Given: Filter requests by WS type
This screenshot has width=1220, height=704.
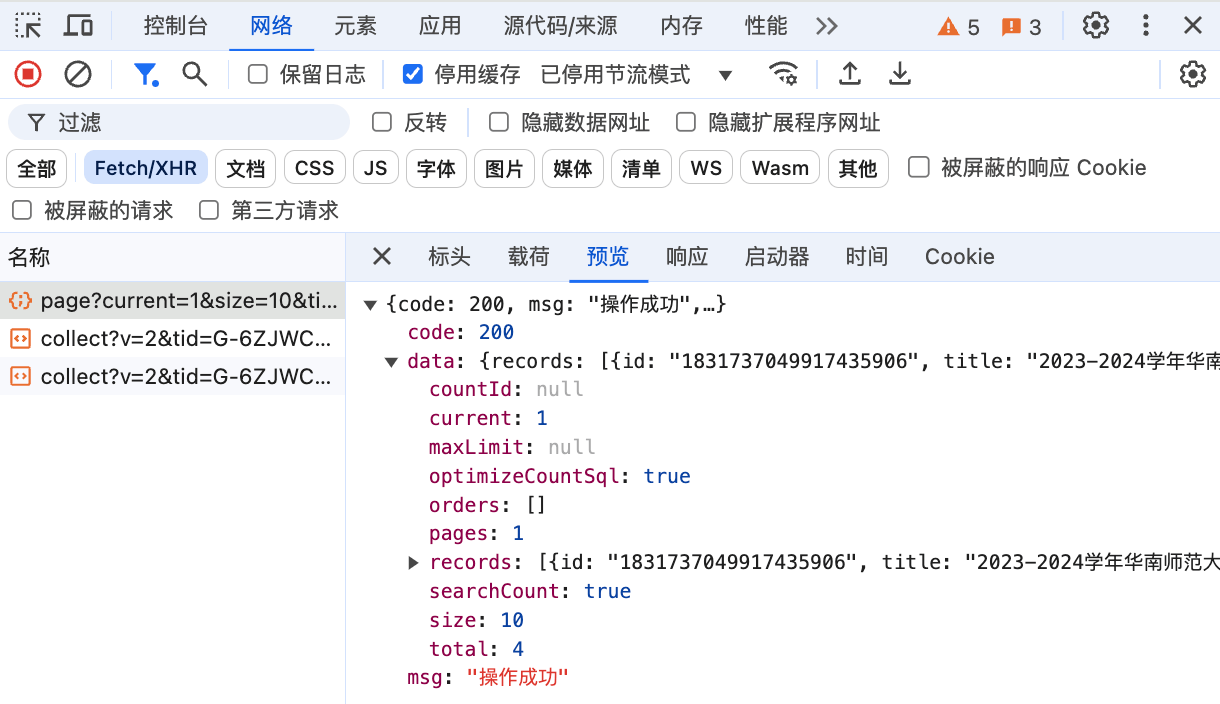Looking at the screenshot, I should [706, 168].
